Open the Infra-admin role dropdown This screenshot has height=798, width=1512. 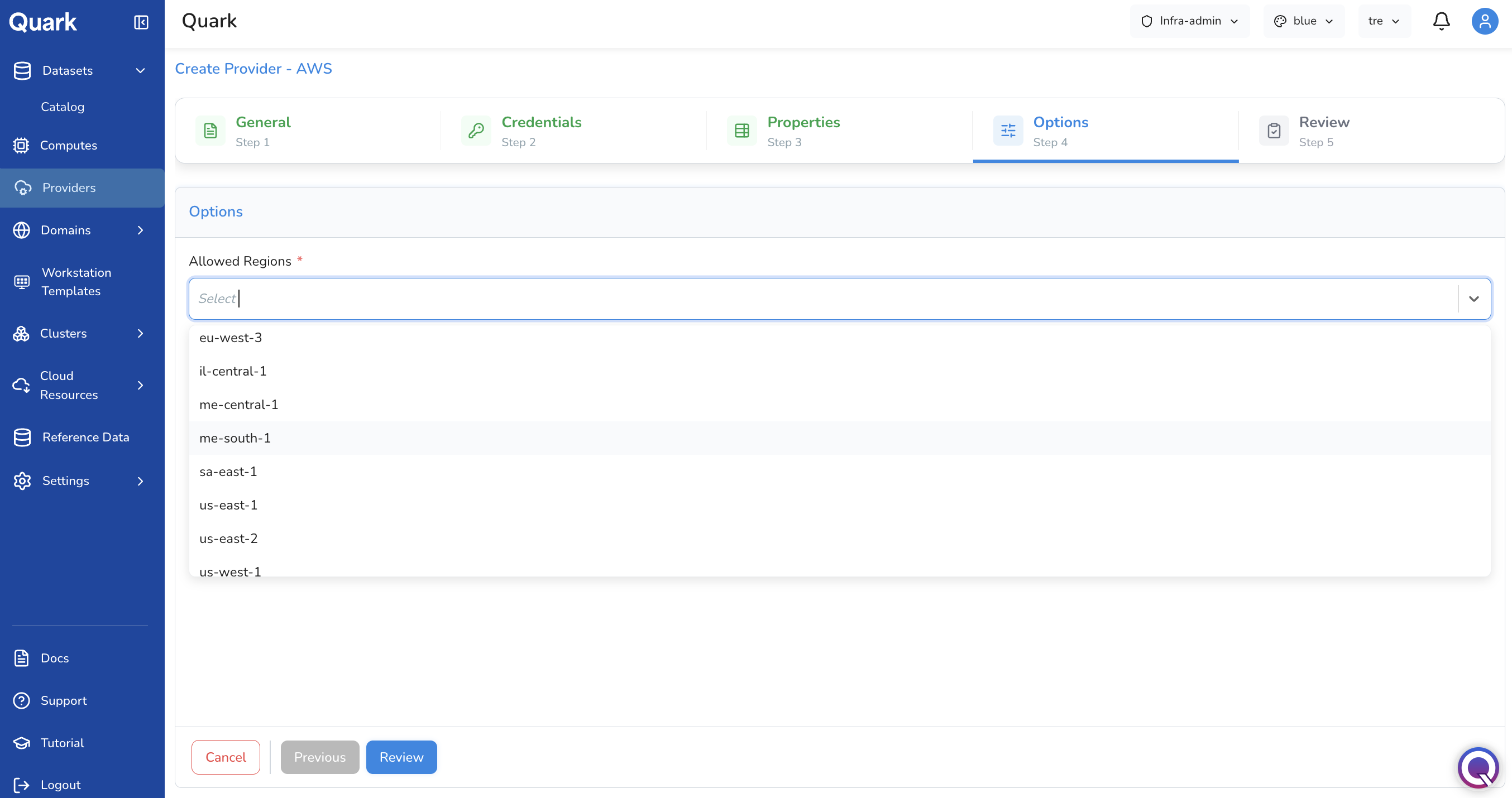pos(1190,21)
